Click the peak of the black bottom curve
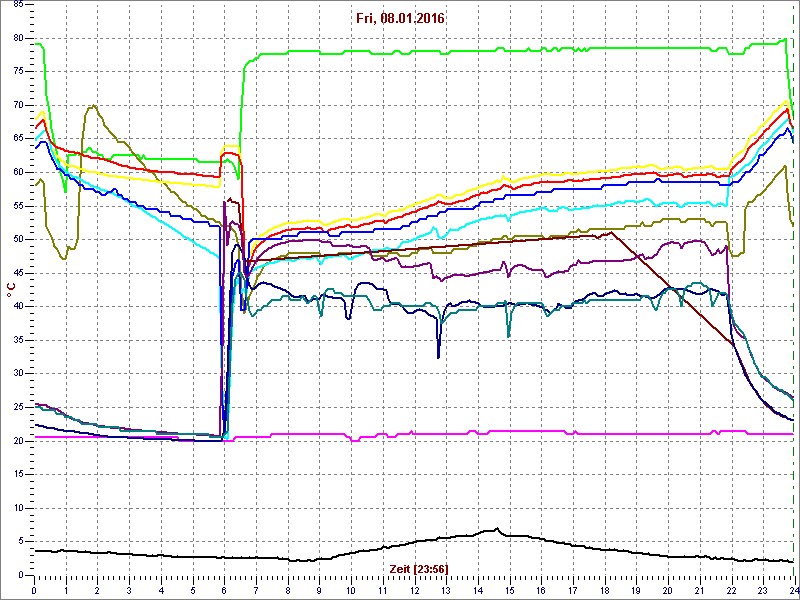The image size is (800, 600). pyautogui.click(x=497, y=529)
